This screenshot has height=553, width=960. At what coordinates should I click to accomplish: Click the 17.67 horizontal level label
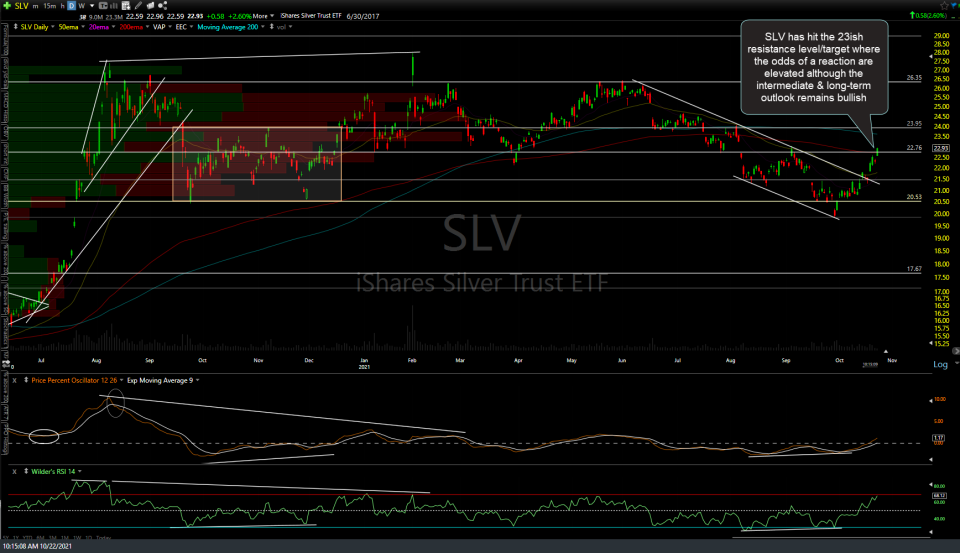914,269
